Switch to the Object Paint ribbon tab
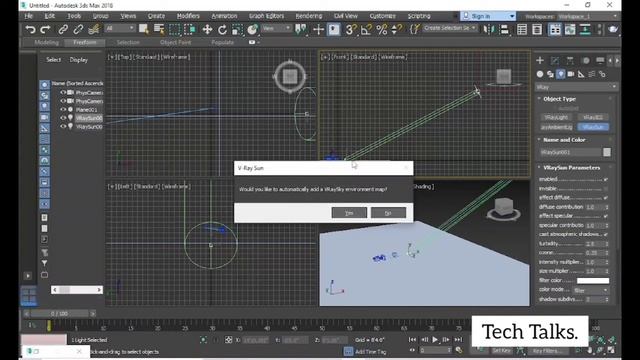This screenshot has width=640, height=360. tap(176, 42)
